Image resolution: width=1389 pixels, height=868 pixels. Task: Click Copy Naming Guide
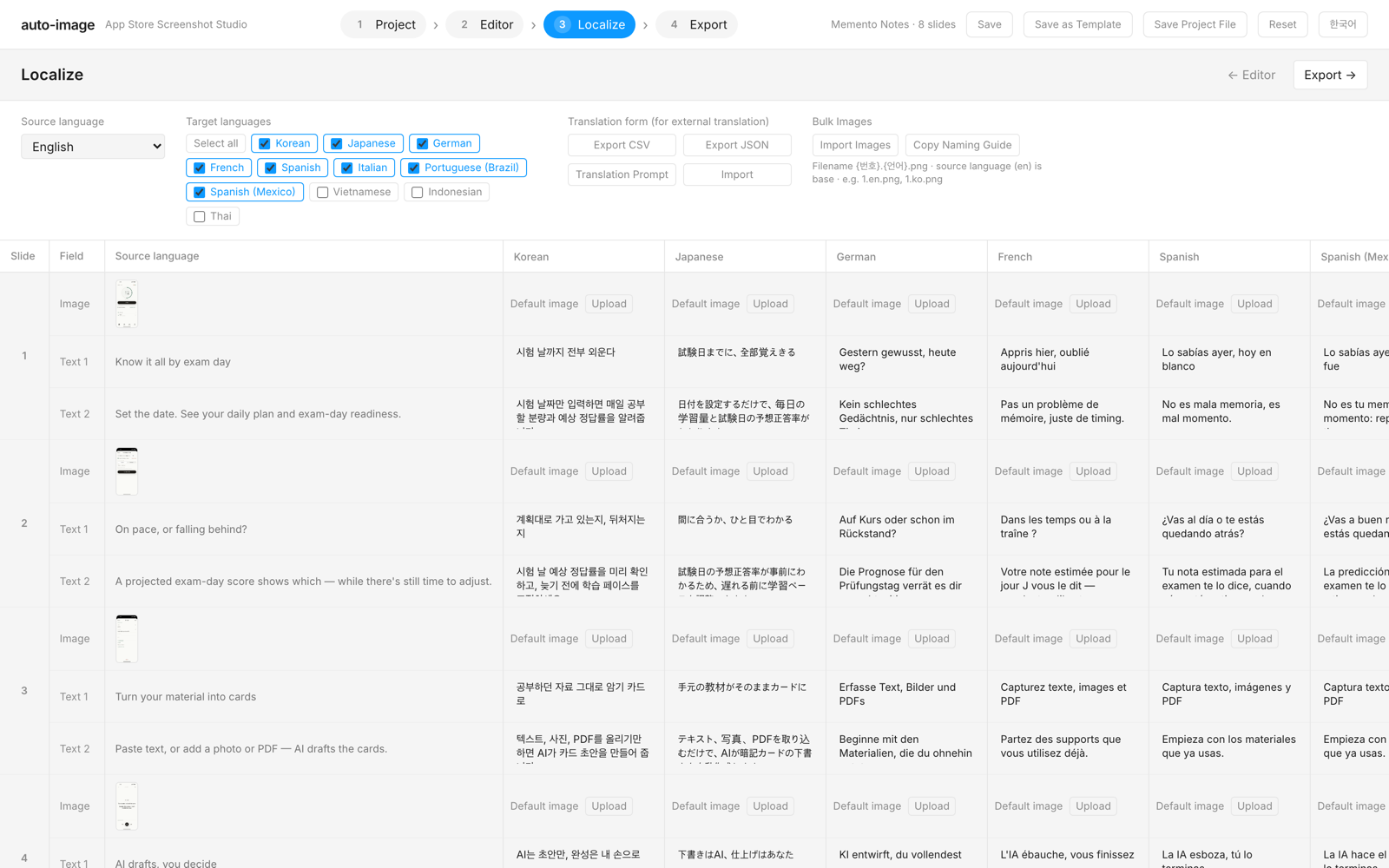click(962, 145)
